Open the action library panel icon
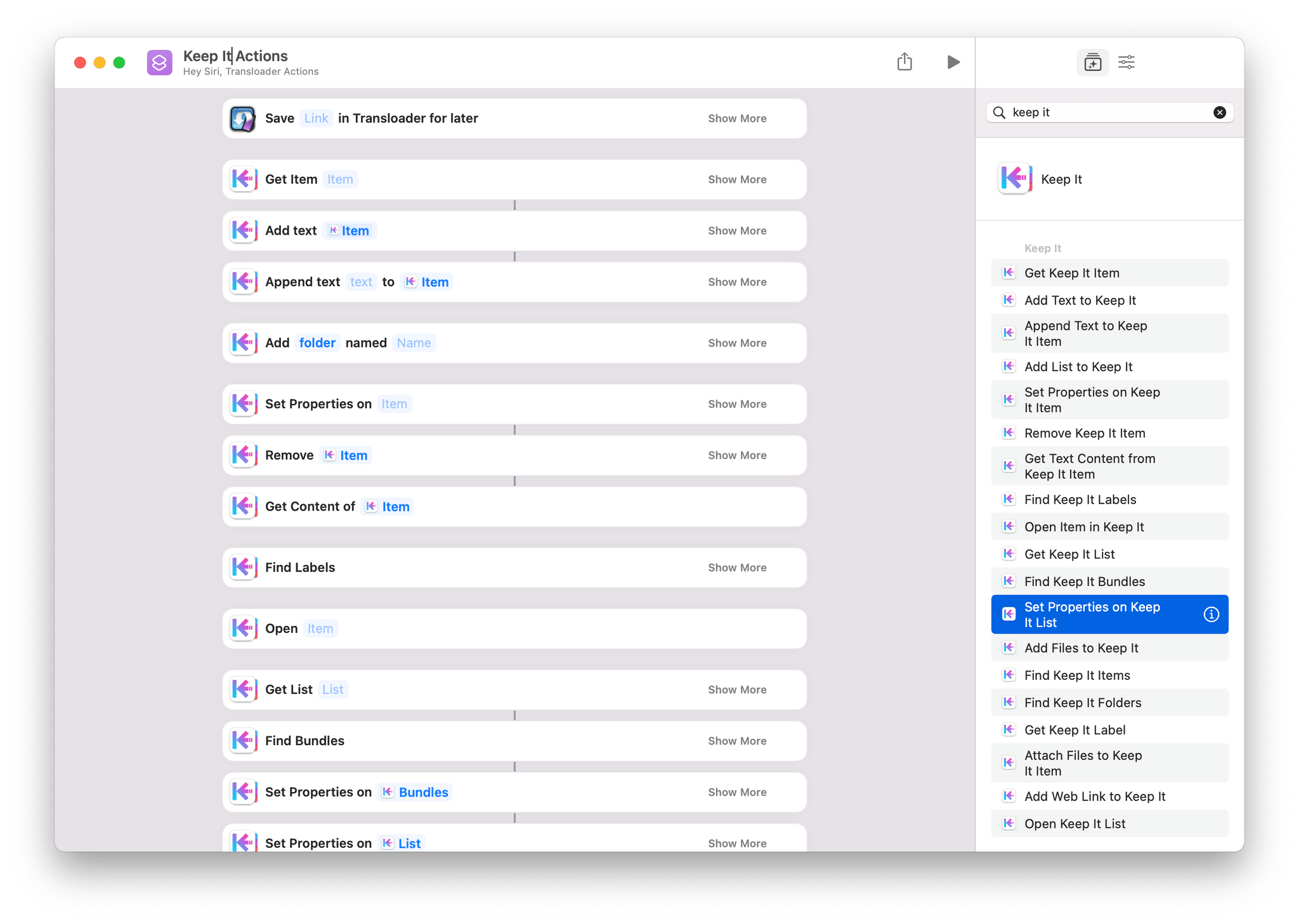This screenshot has height=924, width=1299. (x=1092, y=62)
